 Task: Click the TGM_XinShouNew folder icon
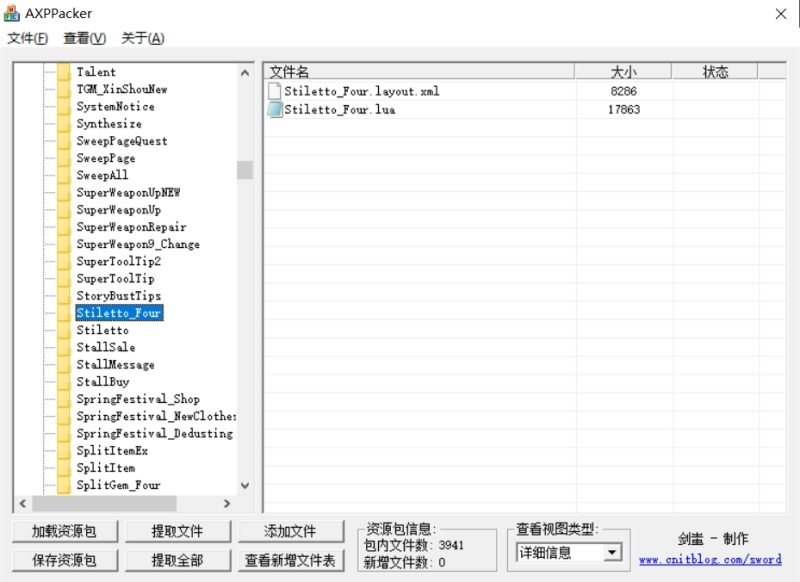click(x=64, y=89)
